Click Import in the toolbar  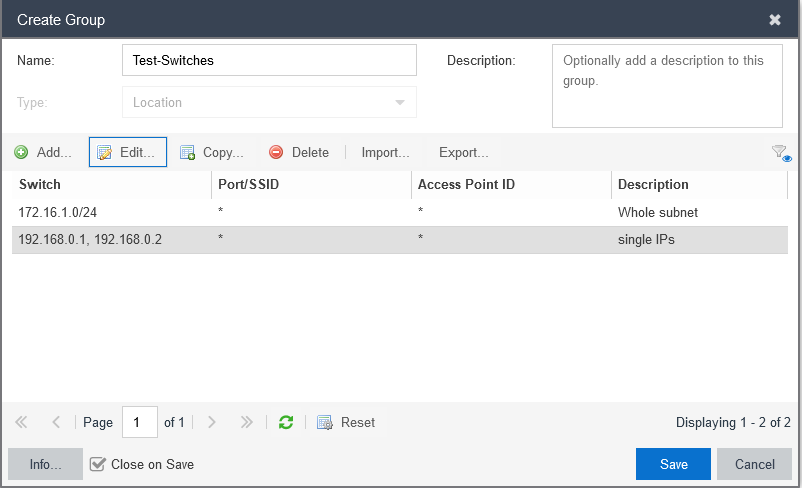(x=385, y=152)
